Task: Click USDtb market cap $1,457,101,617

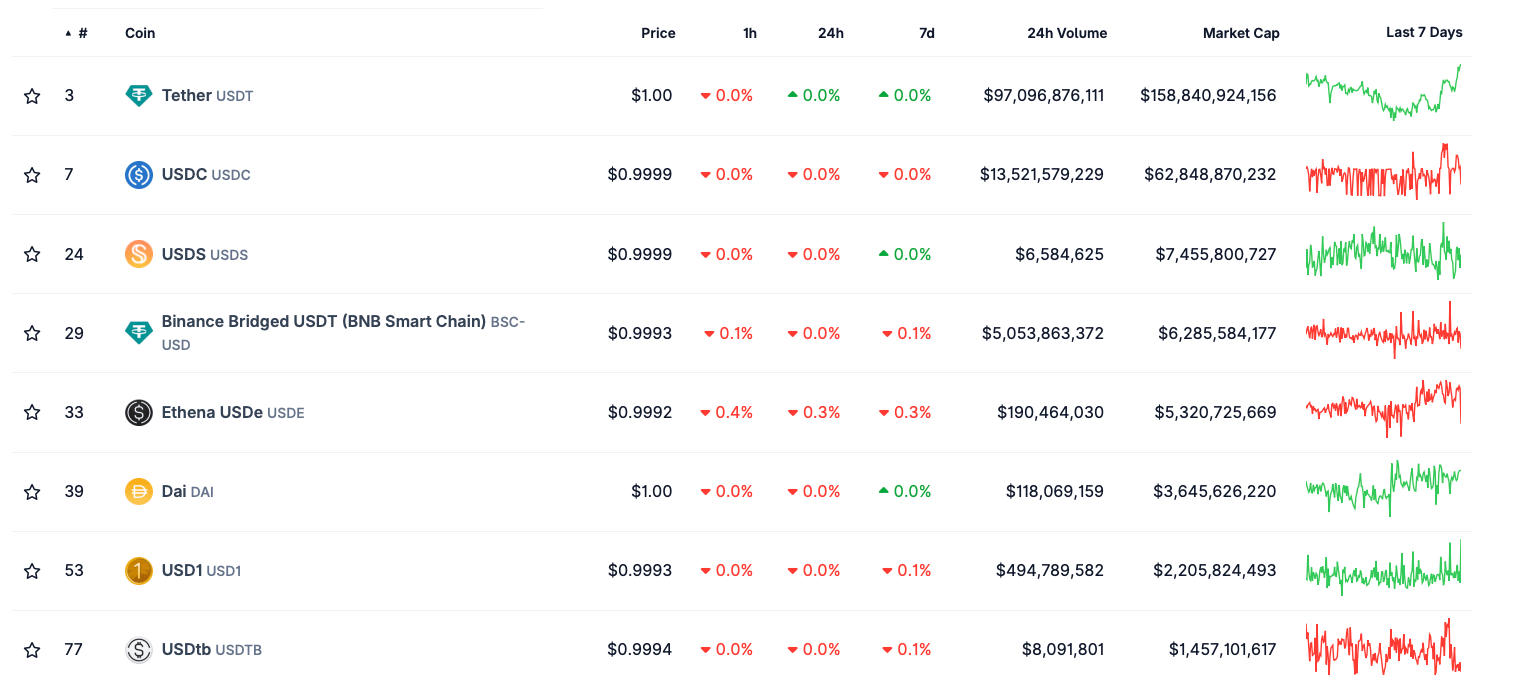Action: pos(1223,650)
